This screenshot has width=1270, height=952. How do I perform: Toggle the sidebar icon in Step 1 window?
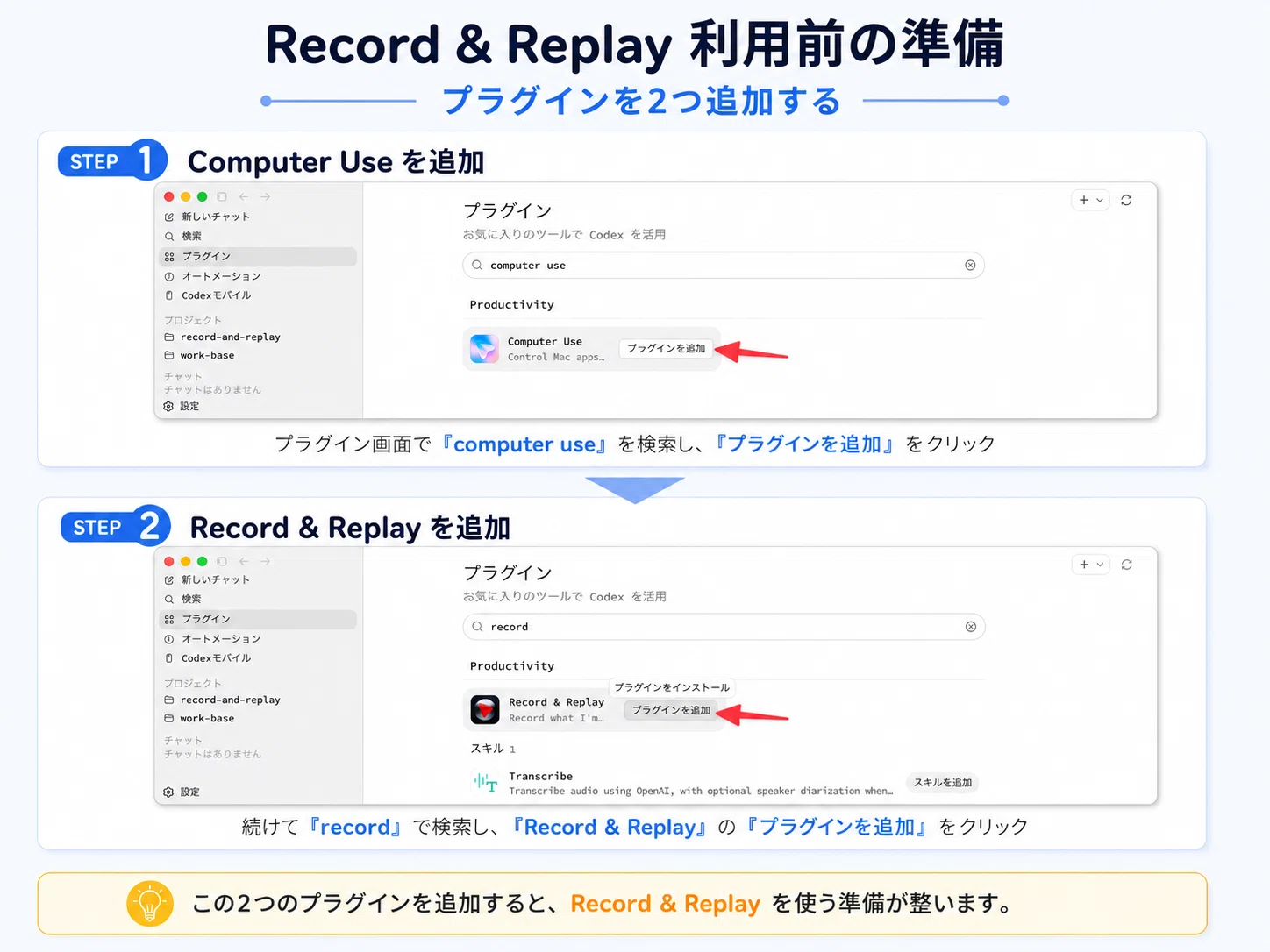[x=222, y=197]
